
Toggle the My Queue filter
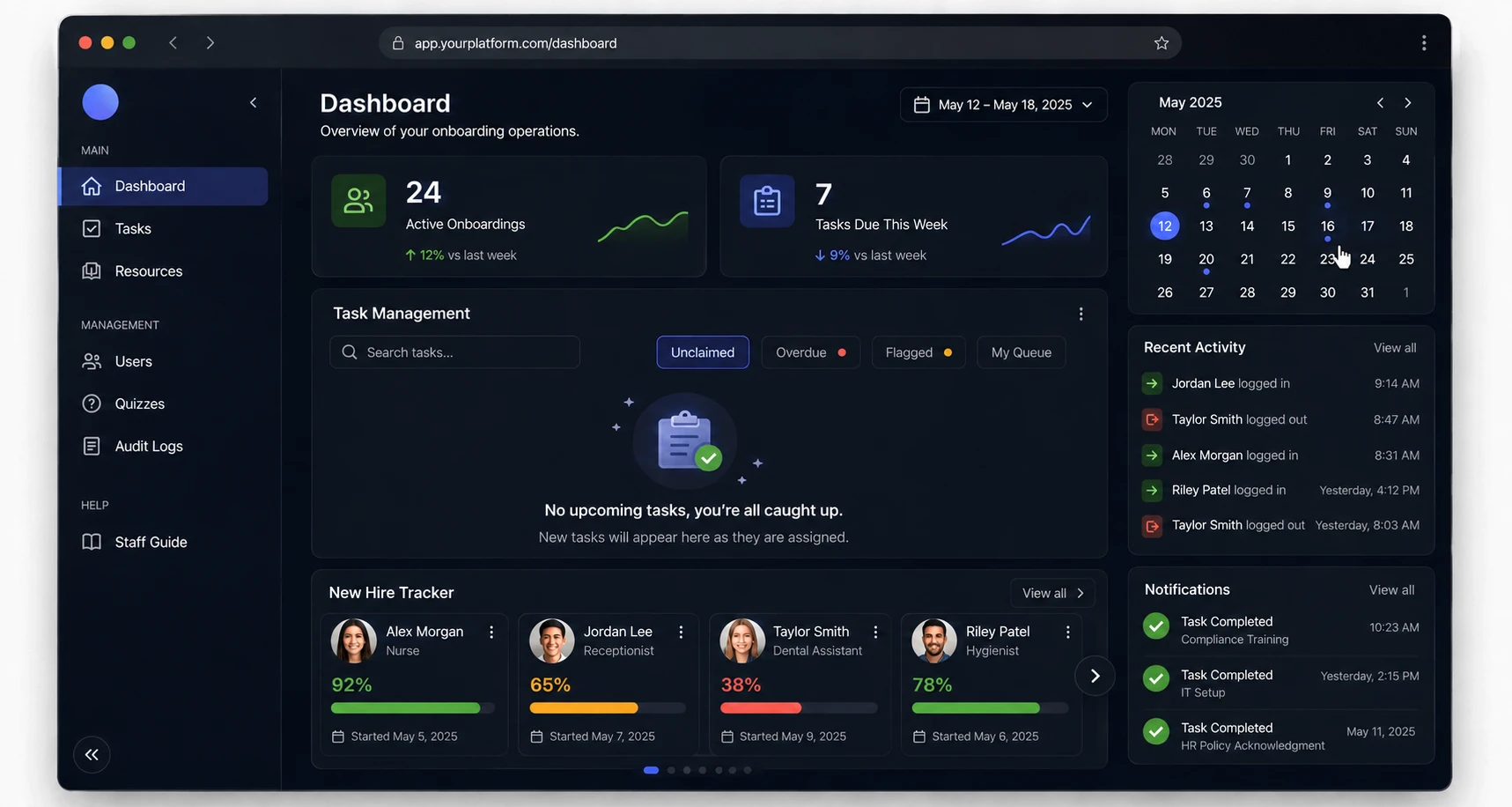click(1022, 352)
